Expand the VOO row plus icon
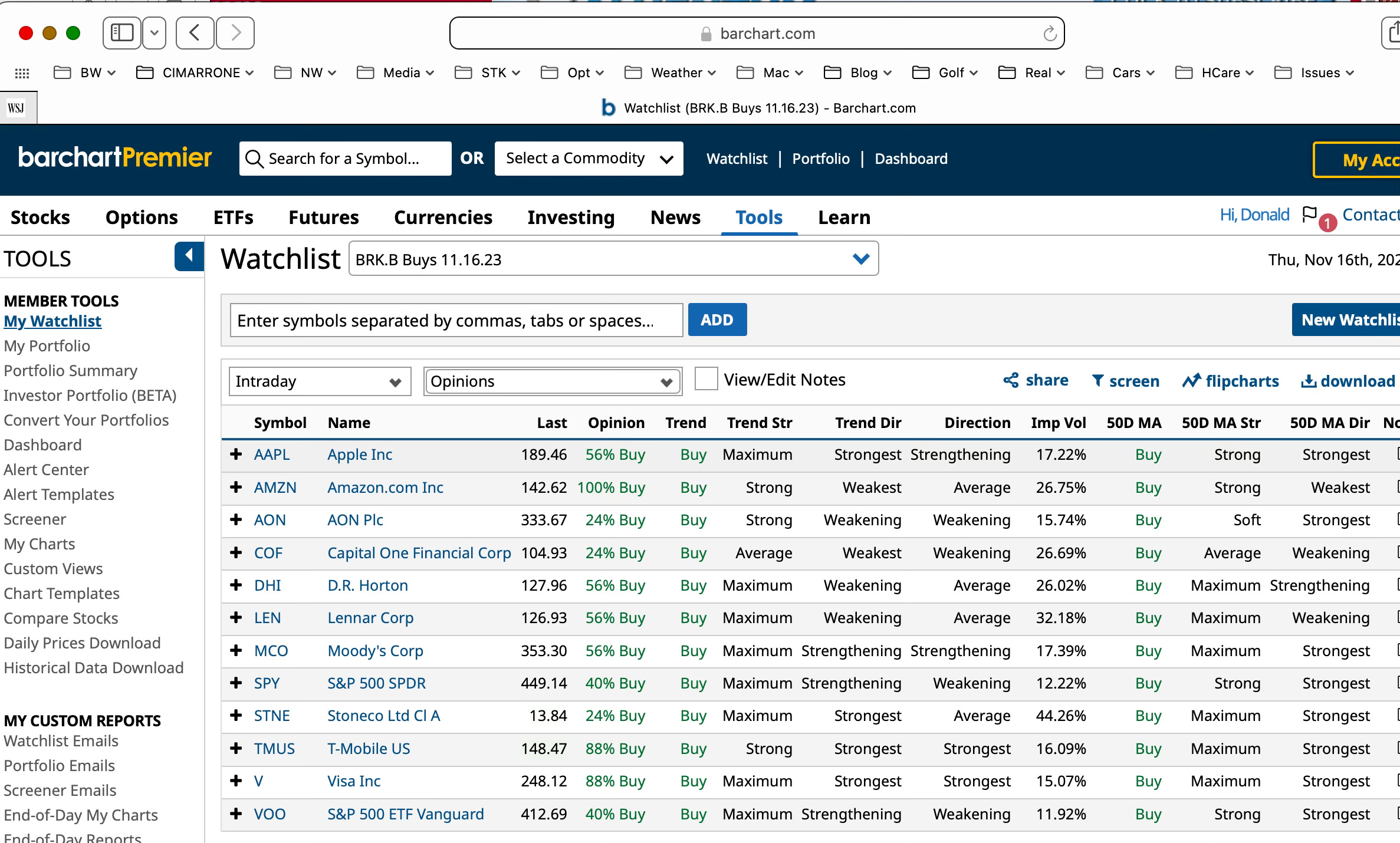This screenshot has height=843, width=1400. click(x=236, y=814)
